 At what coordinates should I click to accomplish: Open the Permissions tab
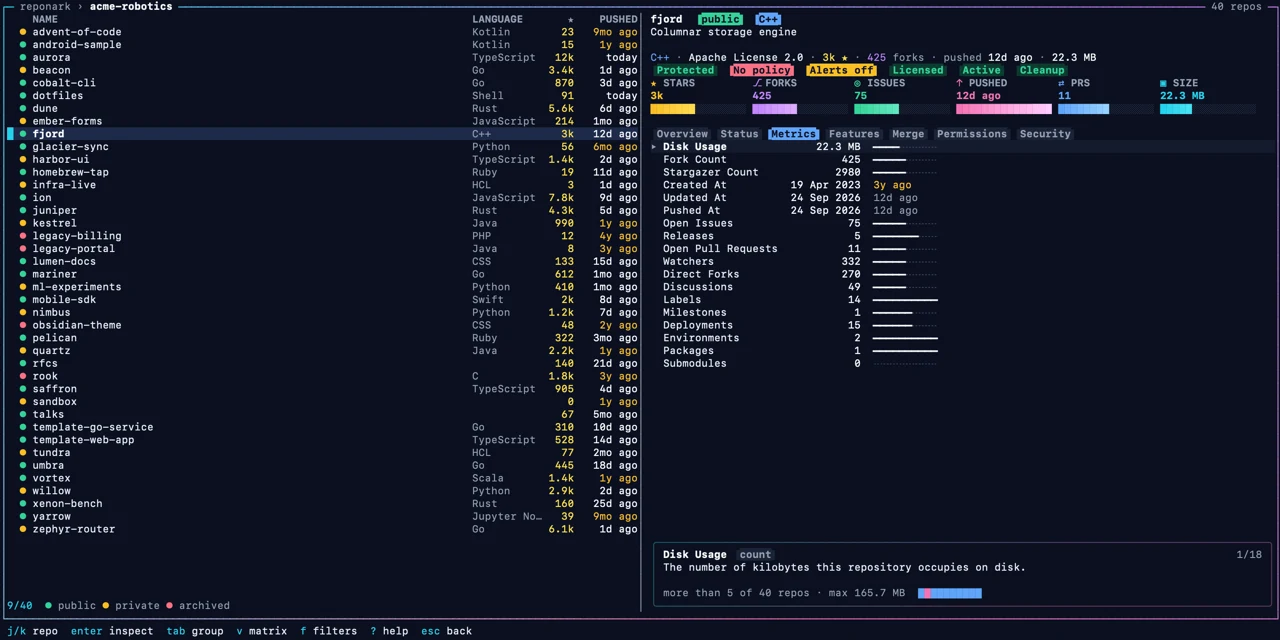(972, 134)
